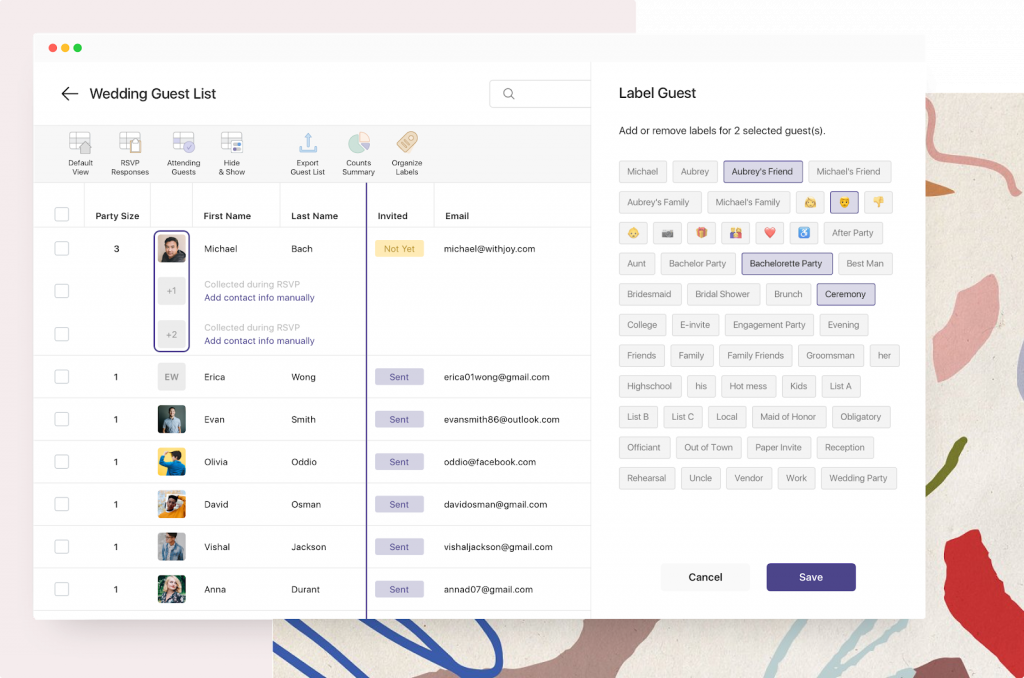Image resolution: width=1024 pixels, height=678 pixels.
Task: Switch to Default View
Action: tap(80, 153)
